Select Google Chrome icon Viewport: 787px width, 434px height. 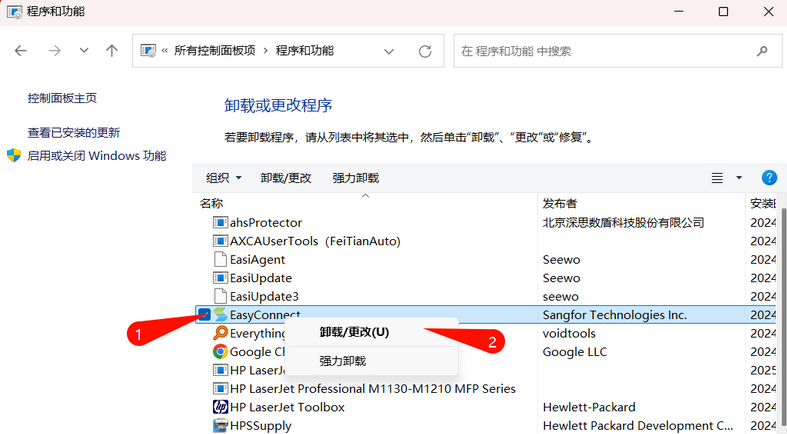pos(220,351)
